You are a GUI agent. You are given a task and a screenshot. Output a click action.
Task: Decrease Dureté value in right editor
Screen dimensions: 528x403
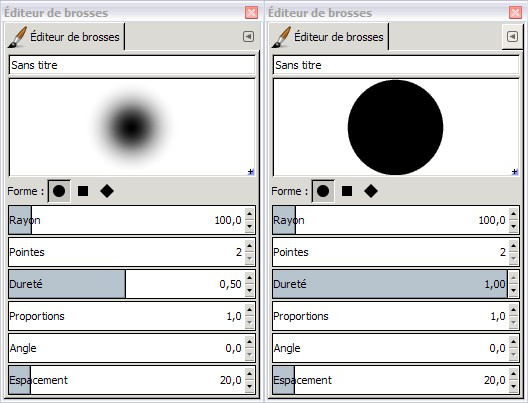click(513, 290)
